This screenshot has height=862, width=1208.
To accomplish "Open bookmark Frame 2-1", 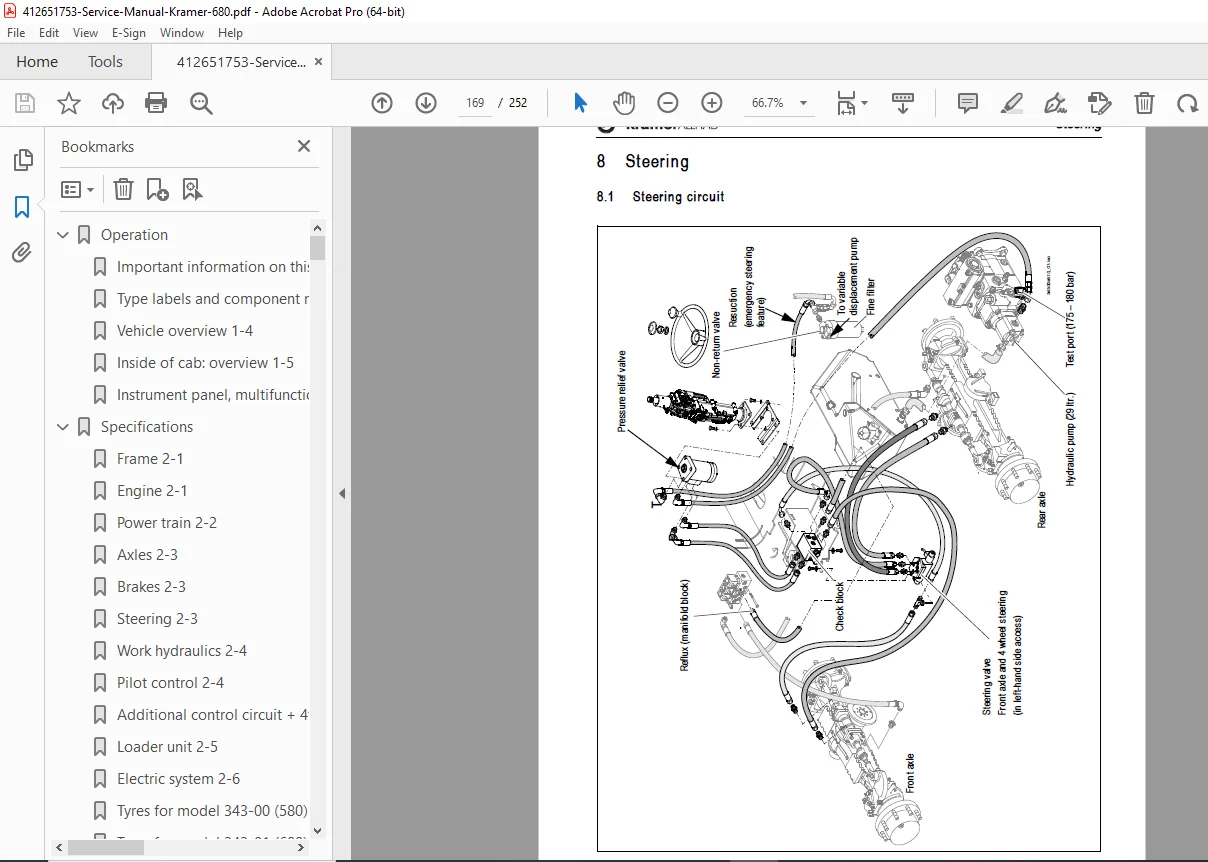I will (150, 459).
